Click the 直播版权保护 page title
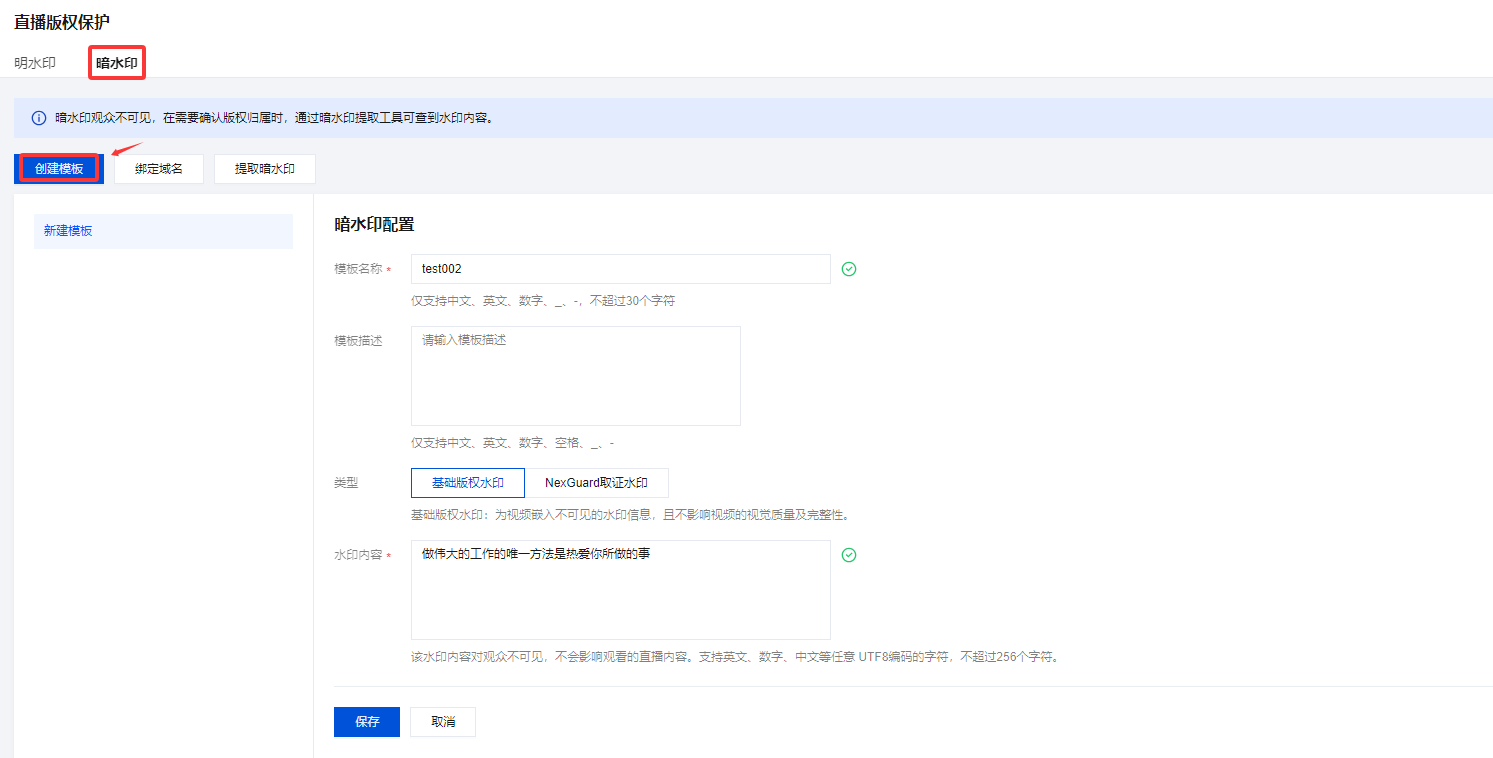This screenshot has width=1493, height=758. [x=62, y=22]
